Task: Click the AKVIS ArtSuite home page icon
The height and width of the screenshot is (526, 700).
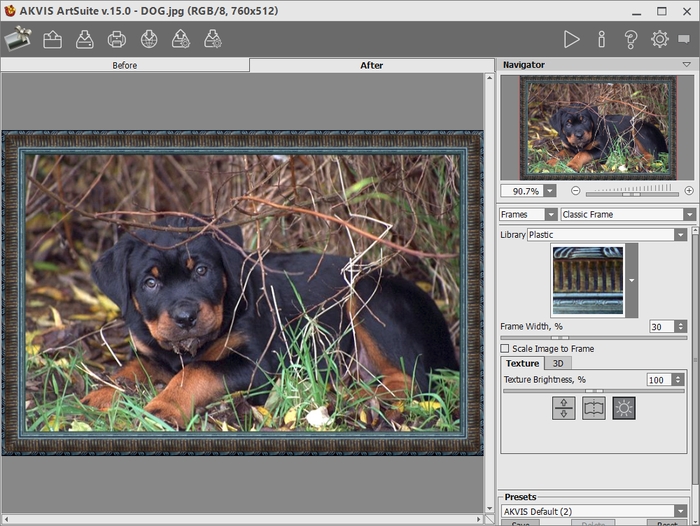Action: click(x=18, y=39)
